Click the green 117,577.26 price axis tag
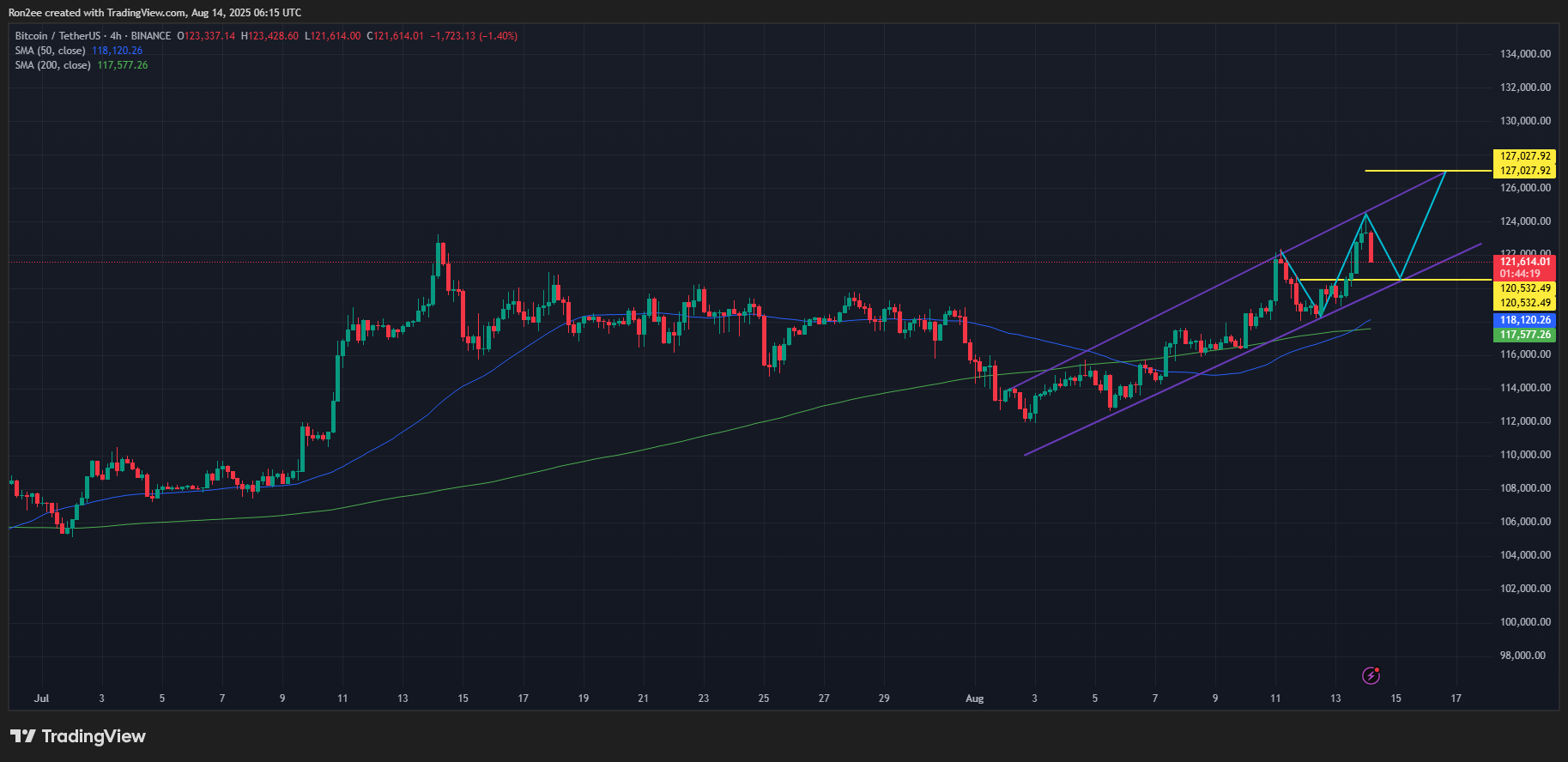 tap(1524, 335)
